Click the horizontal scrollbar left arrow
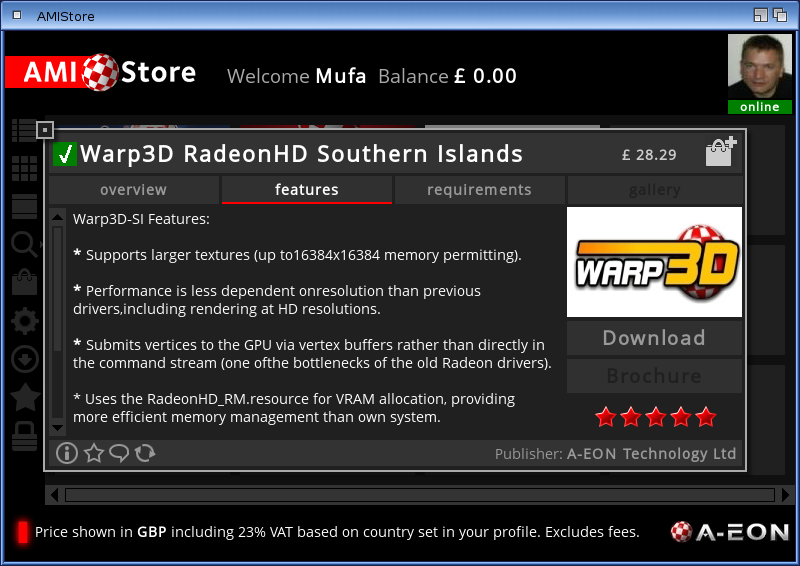Viewport: 800px width, 566px height. (x=54, y=495)
